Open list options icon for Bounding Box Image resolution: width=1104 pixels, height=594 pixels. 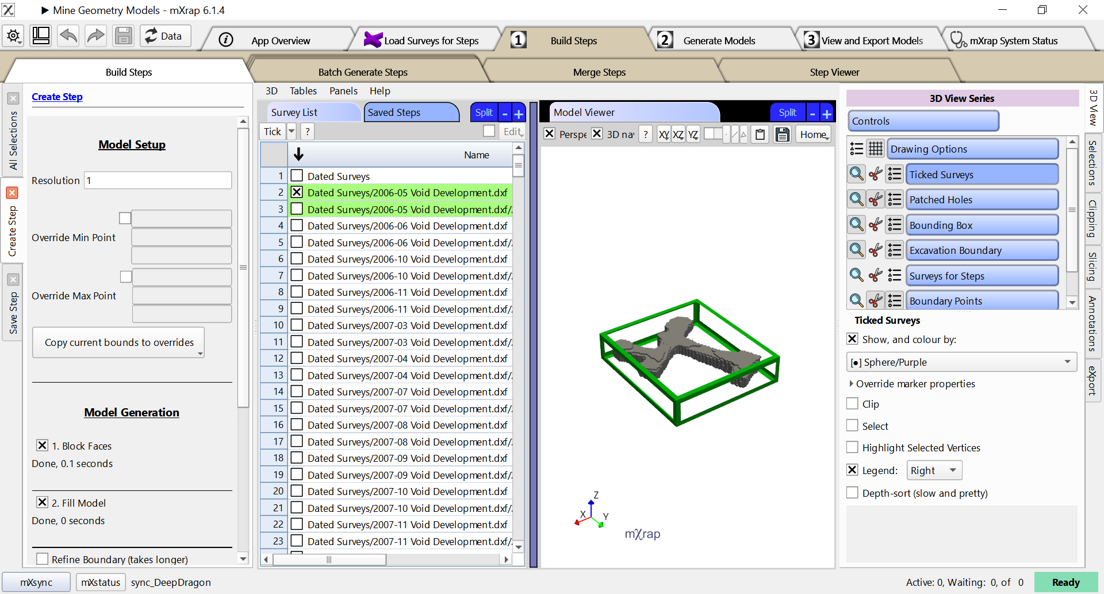click(894, 225)
